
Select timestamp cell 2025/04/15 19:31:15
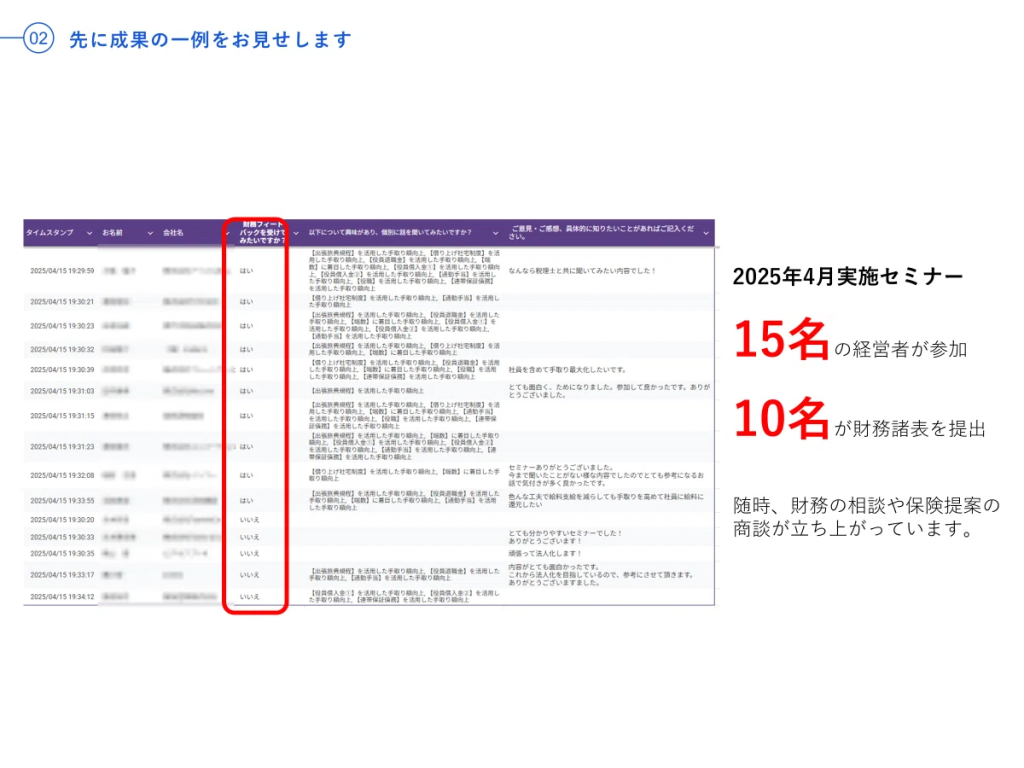[x=62, y=416]
